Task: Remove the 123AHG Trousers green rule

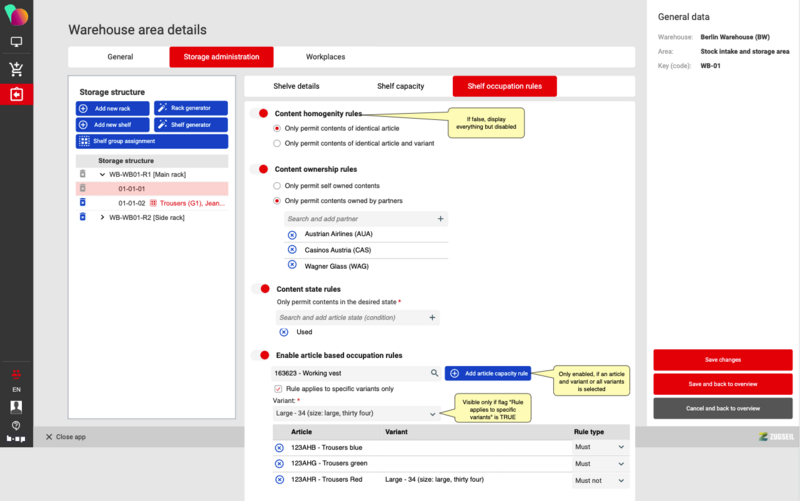Action: tap(279, 463)
